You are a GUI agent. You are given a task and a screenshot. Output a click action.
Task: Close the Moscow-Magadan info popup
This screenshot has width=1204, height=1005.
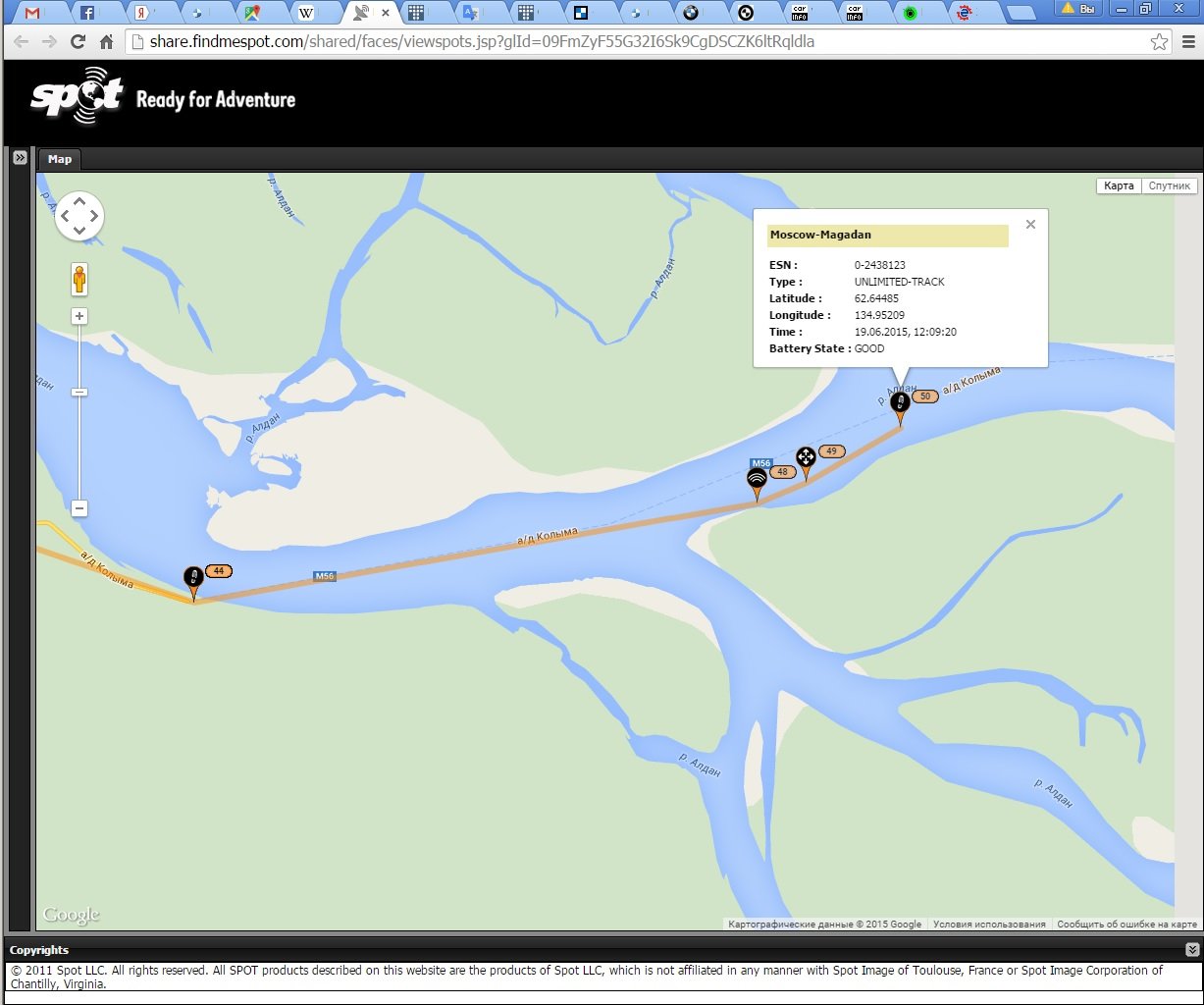1030,225
